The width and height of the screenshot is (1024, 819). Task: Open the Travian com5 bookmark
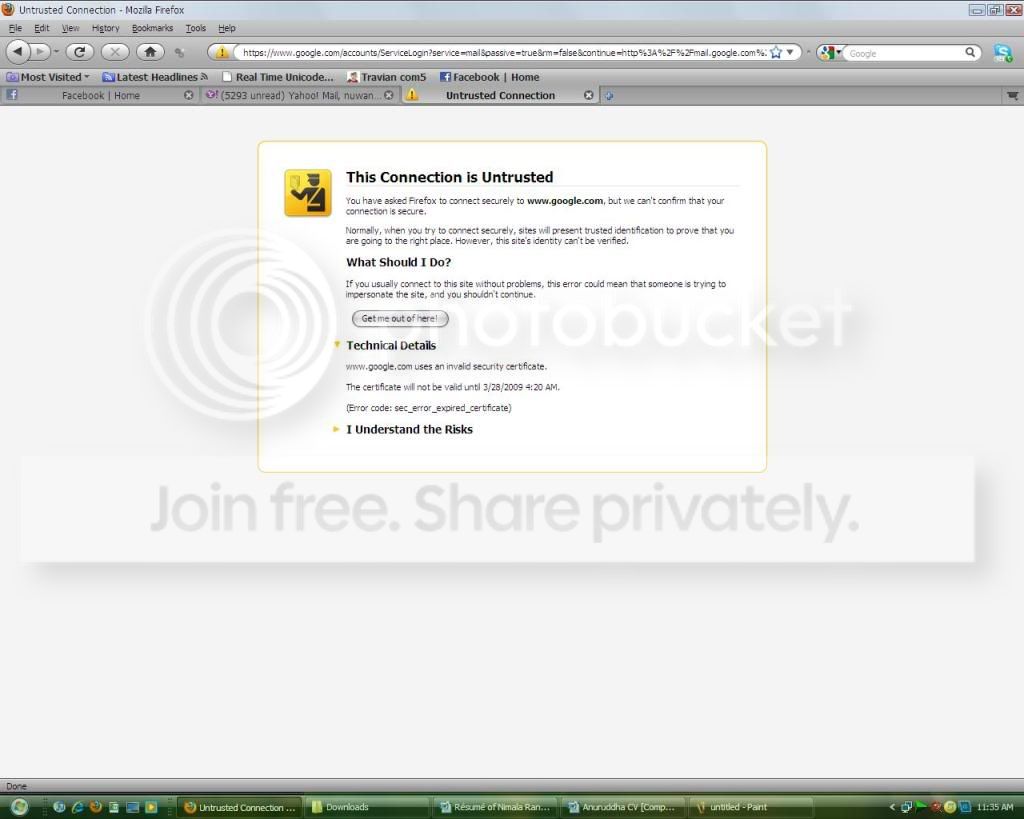[386, 77]
